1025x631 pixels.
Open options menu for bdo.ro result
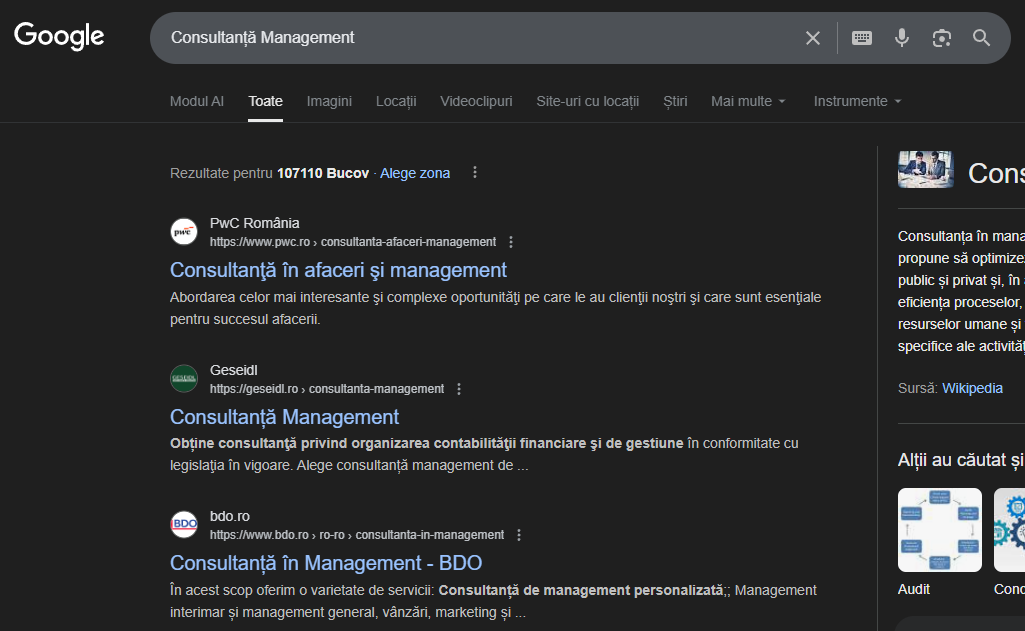tap(519, 535)
